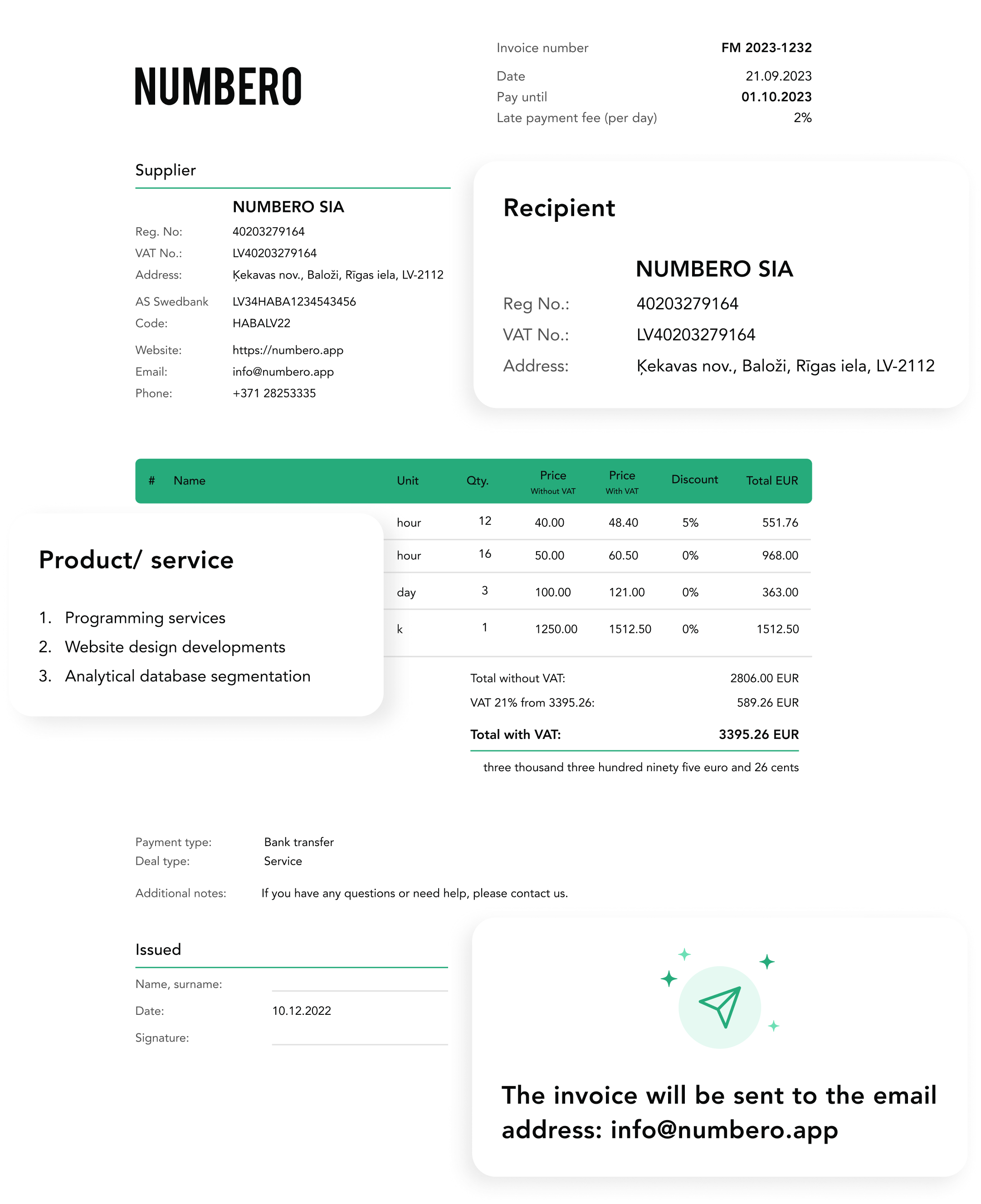
Task: Click the Recipient card heading
Action: coord(559,208)
